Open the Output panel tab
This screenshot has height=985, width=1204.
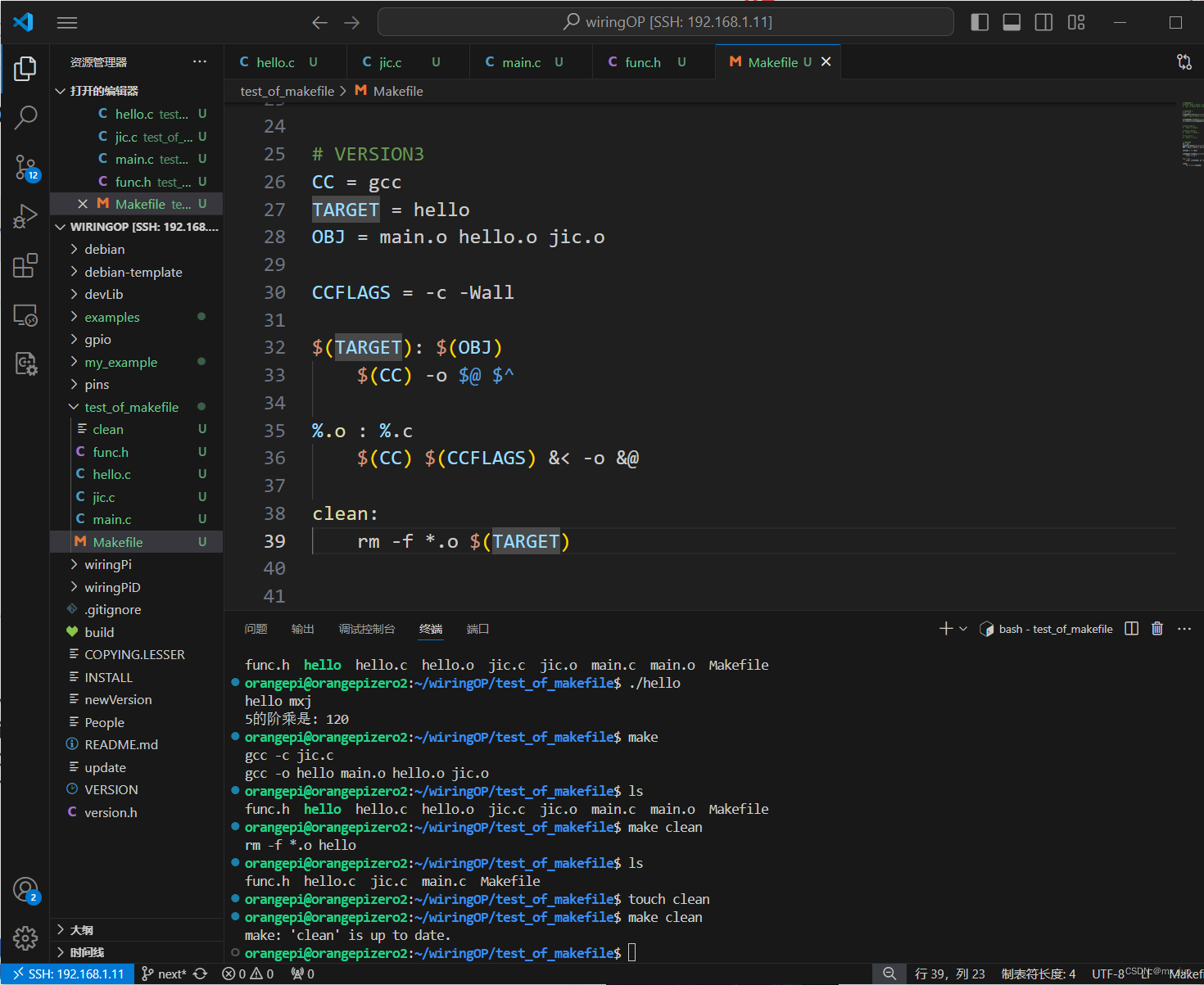pos(302,629)
